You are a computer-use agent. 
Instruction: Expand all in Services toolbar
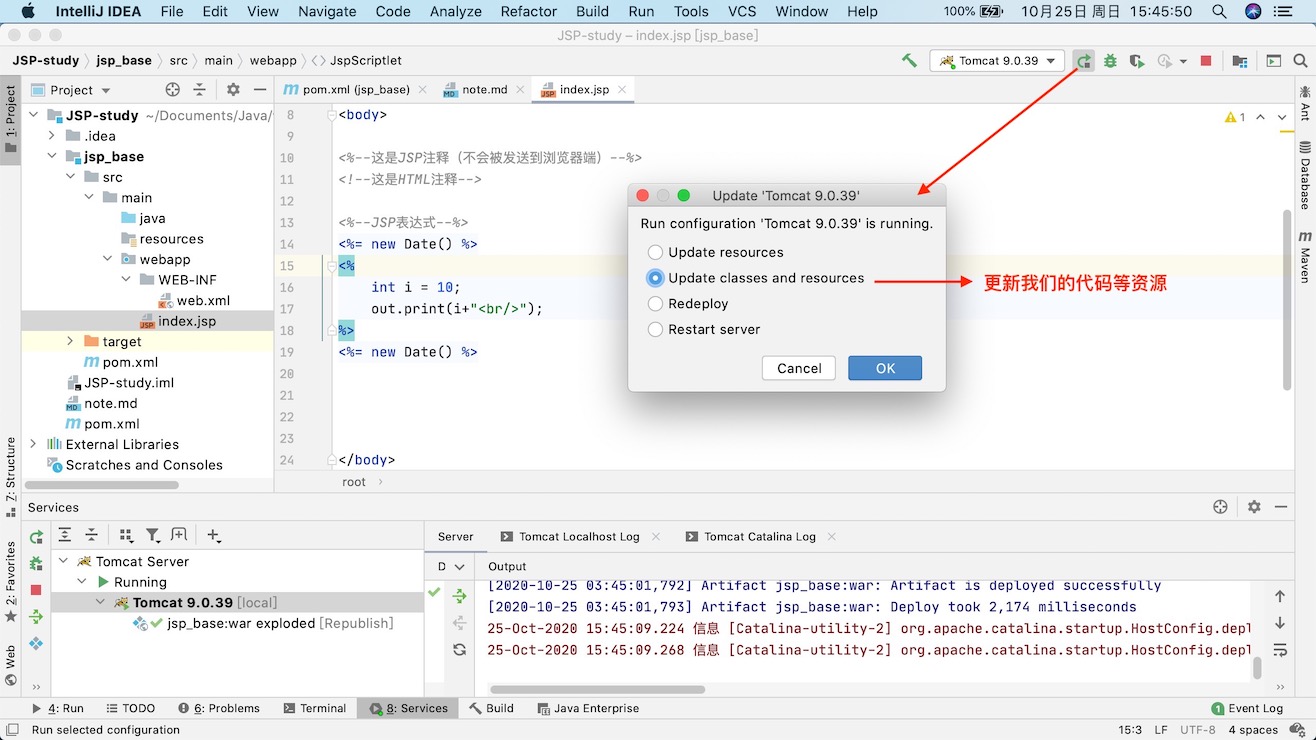pos(65,536)
